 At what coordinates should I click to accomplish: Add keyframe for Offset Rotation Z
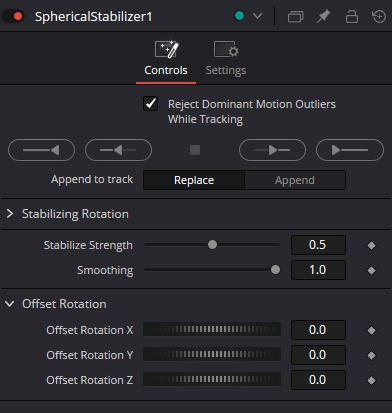371,380
